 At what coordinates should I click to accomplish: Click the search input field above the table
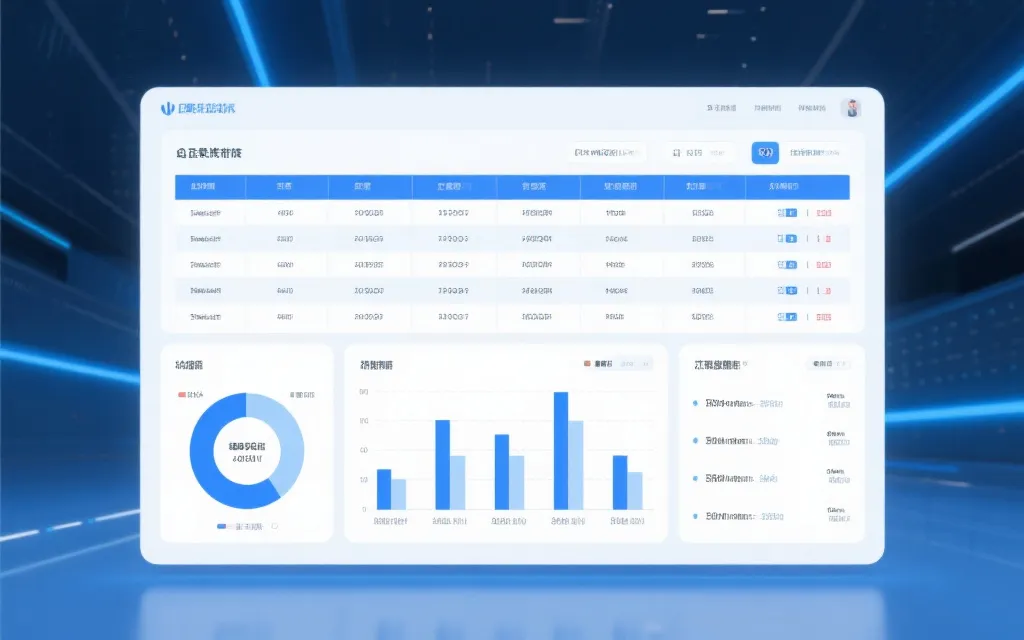point(607,153)
